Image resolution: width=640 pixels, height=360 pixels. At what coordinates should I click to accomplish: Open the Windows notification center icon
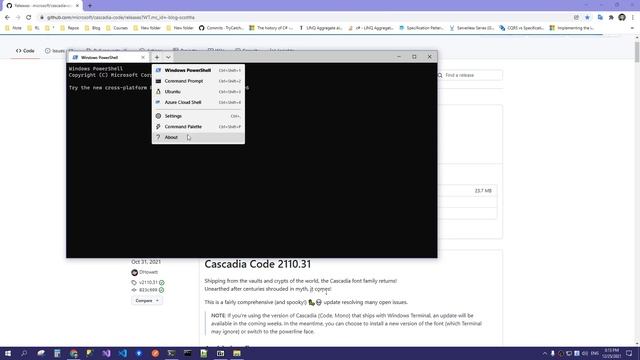[x=629, y=353]
